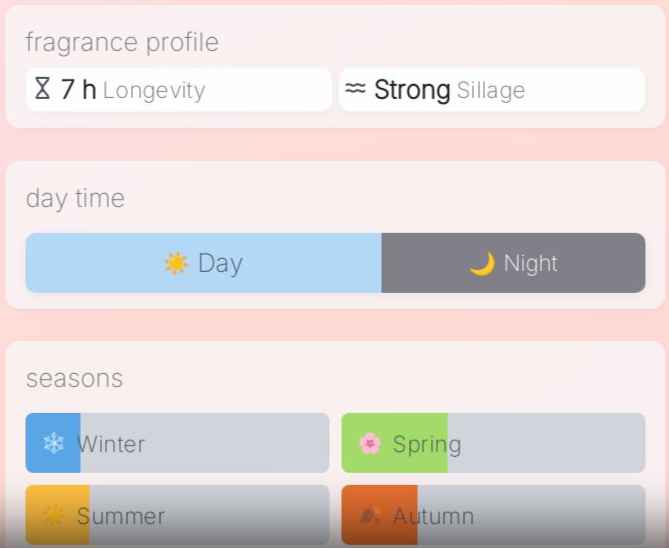Screen dimensions: 669x549
Task: Click the wavy sillage icon
Action: [x=355, y=89]
